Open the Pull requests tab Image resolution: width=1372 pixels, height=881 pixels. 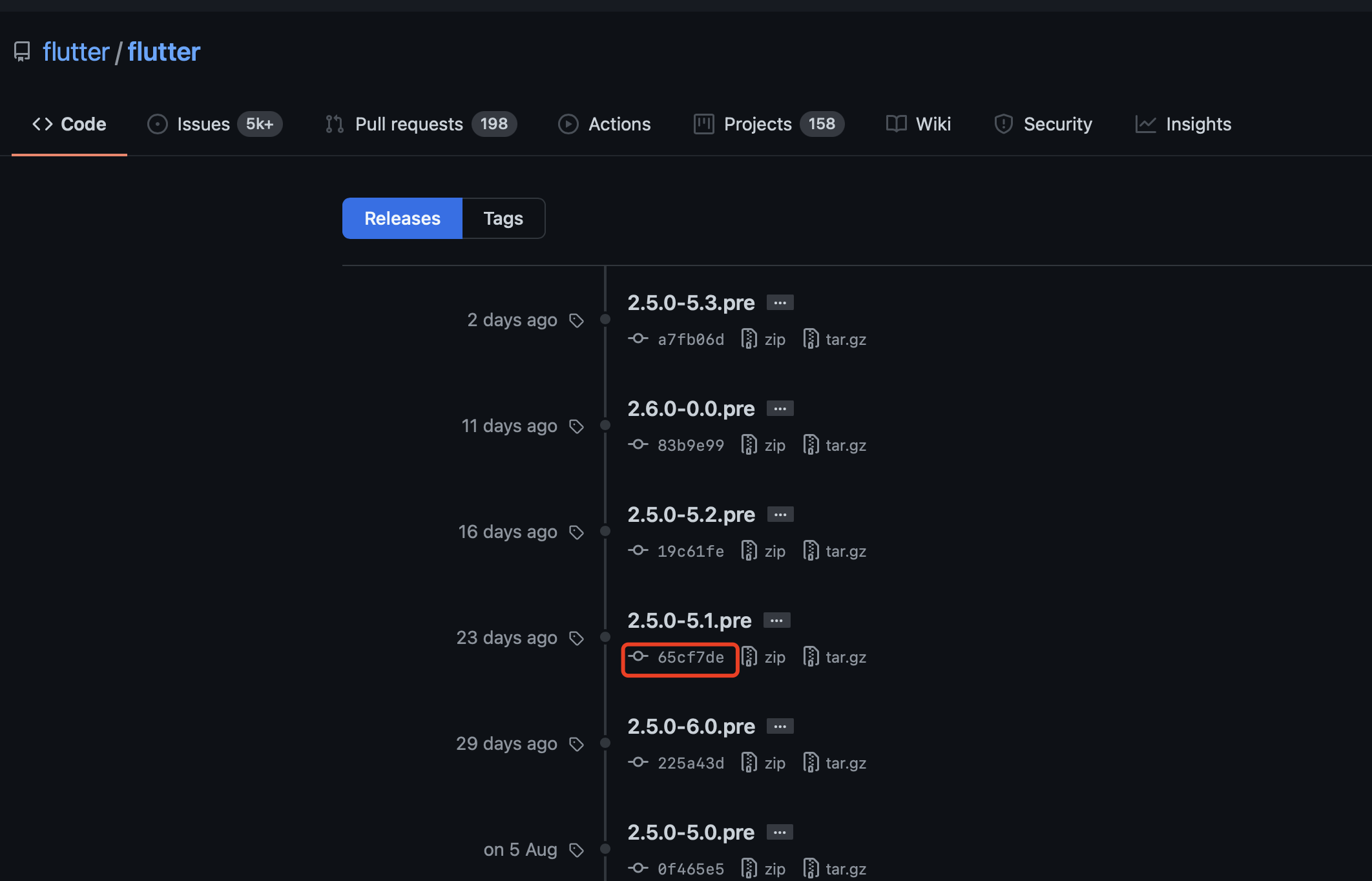421,124
